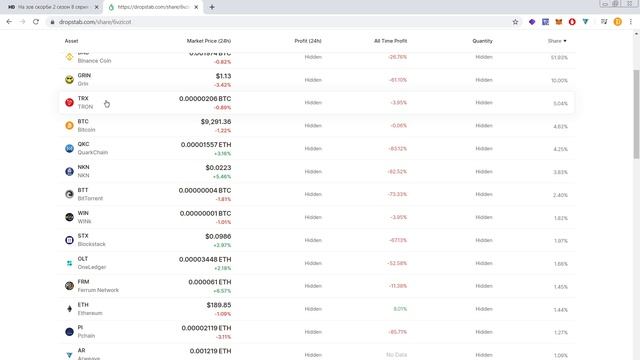
Task: Click the red Opera-style extension icon
Action: click(572, 22)
